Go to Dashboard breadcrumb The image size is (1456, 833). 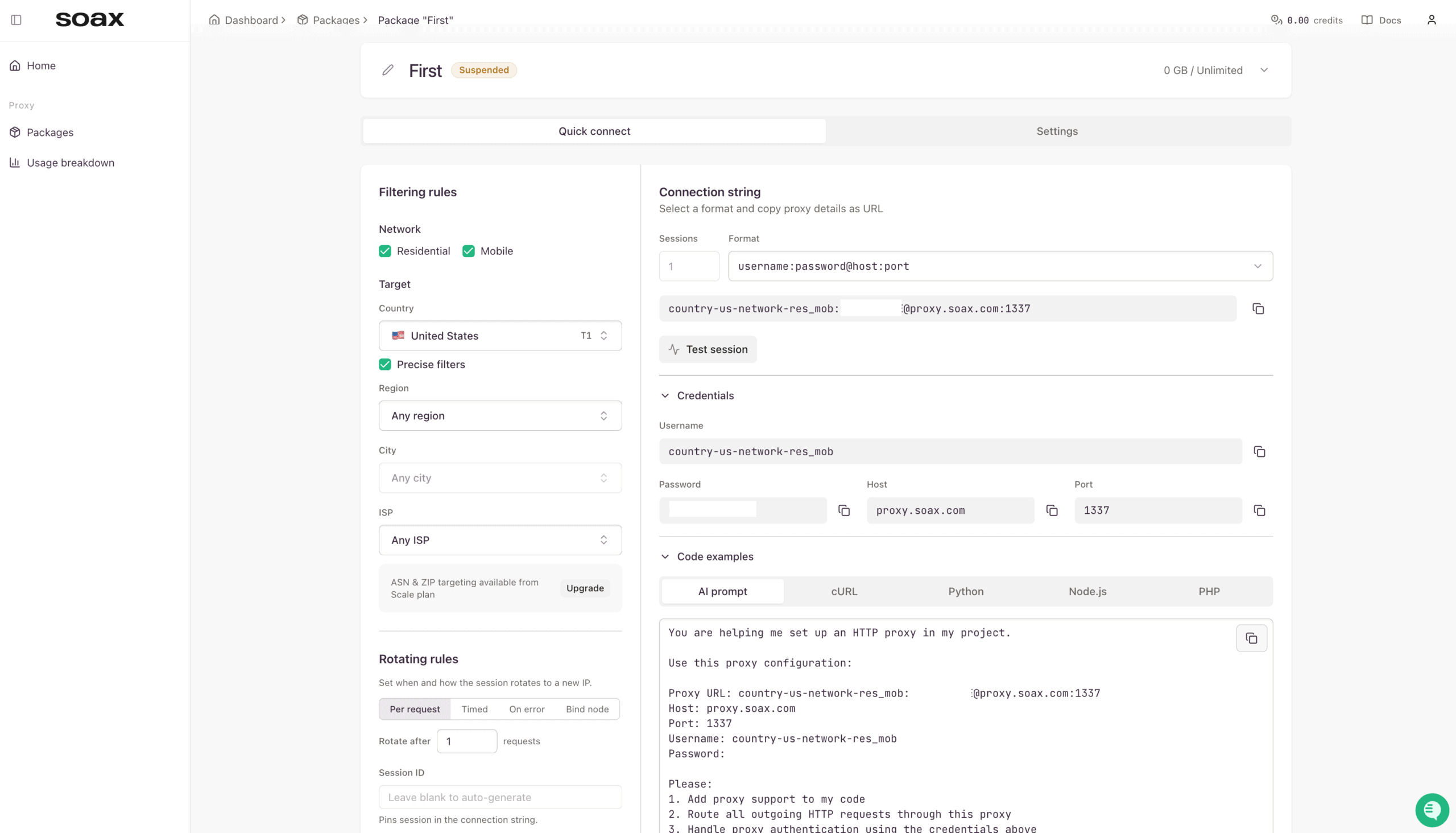pos(251,20)
